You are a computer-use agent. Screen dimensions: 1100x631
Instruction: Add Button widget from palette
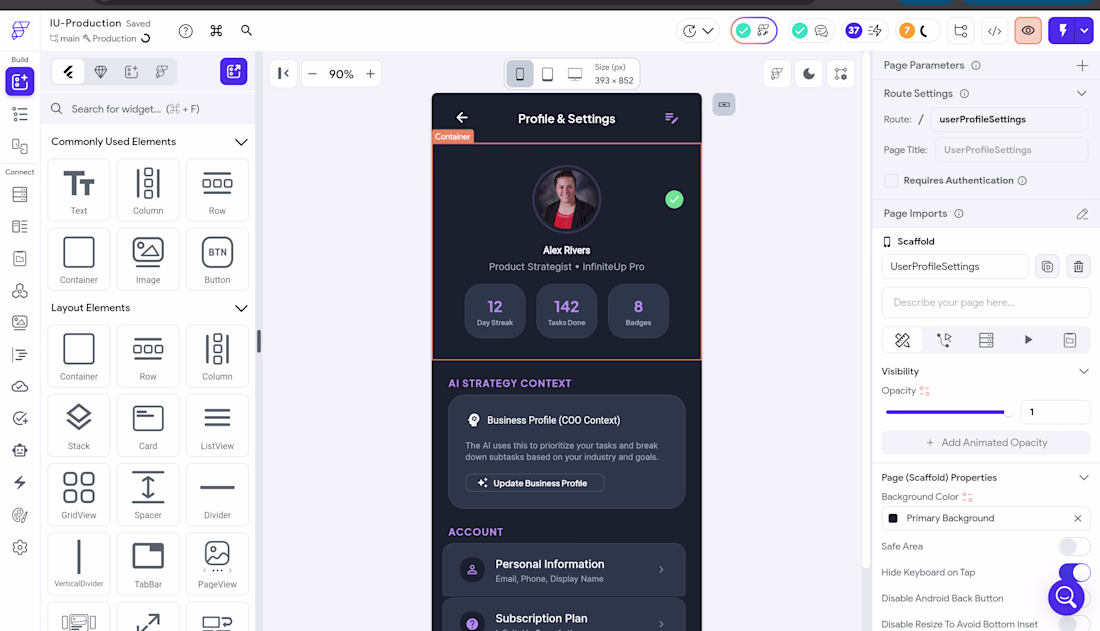pos(217,260)
